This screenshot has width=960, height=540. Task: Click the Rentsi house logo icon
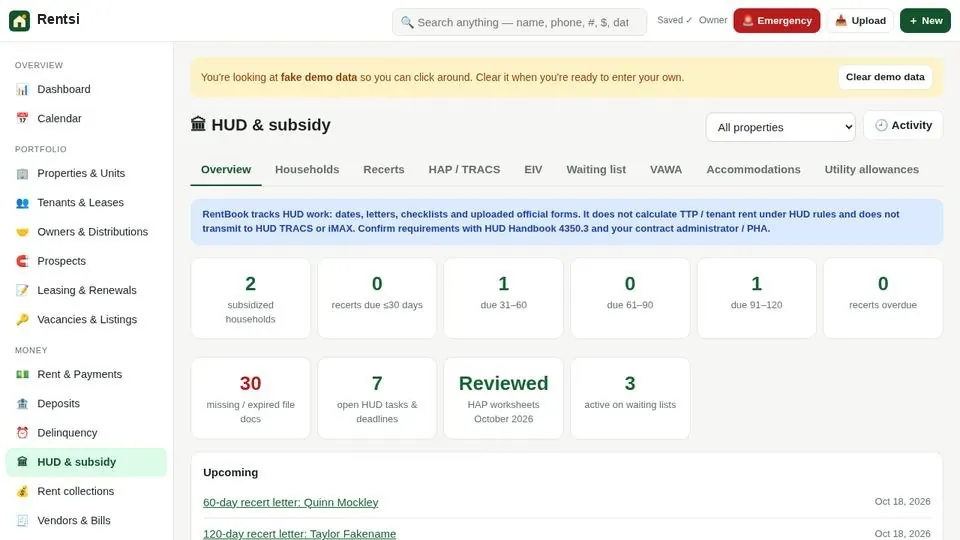point(19,20)
